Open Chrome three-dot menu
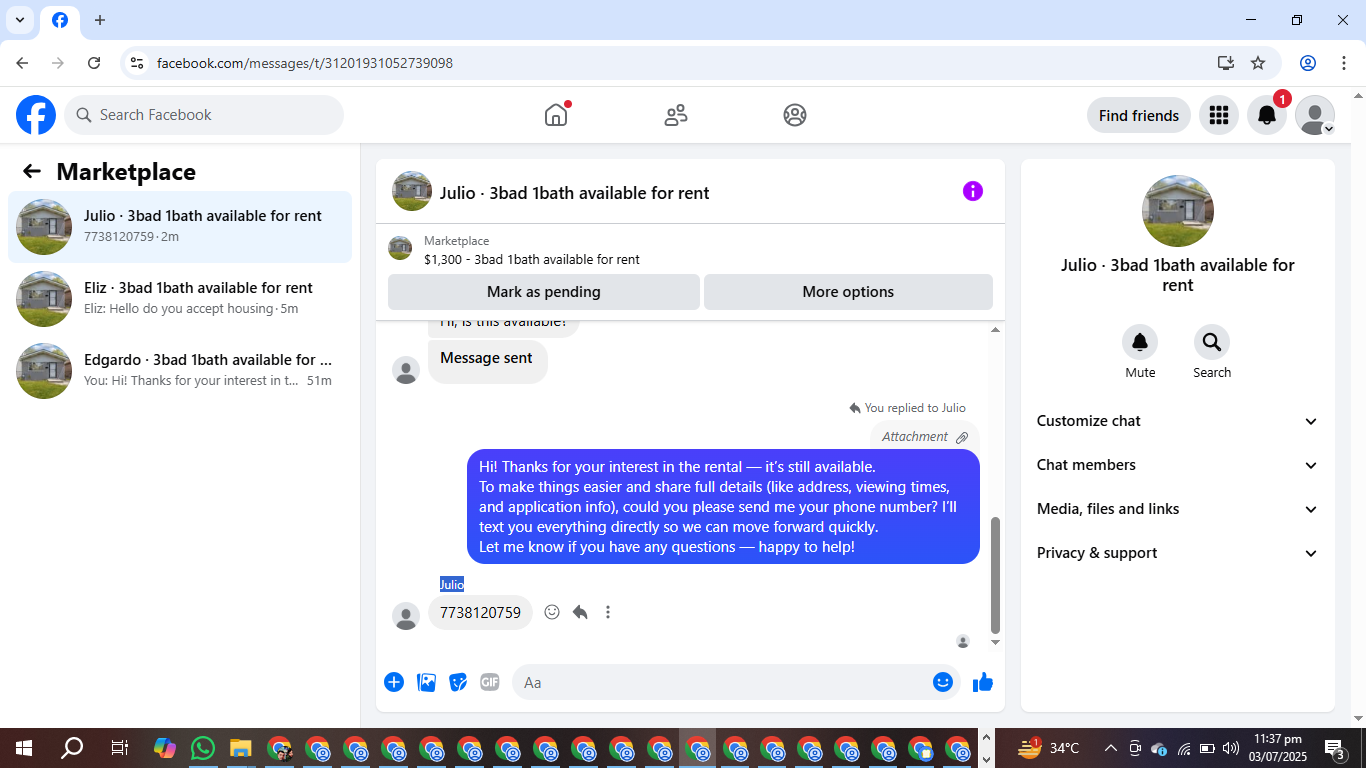1366x768 pixels. [1343, 63]
